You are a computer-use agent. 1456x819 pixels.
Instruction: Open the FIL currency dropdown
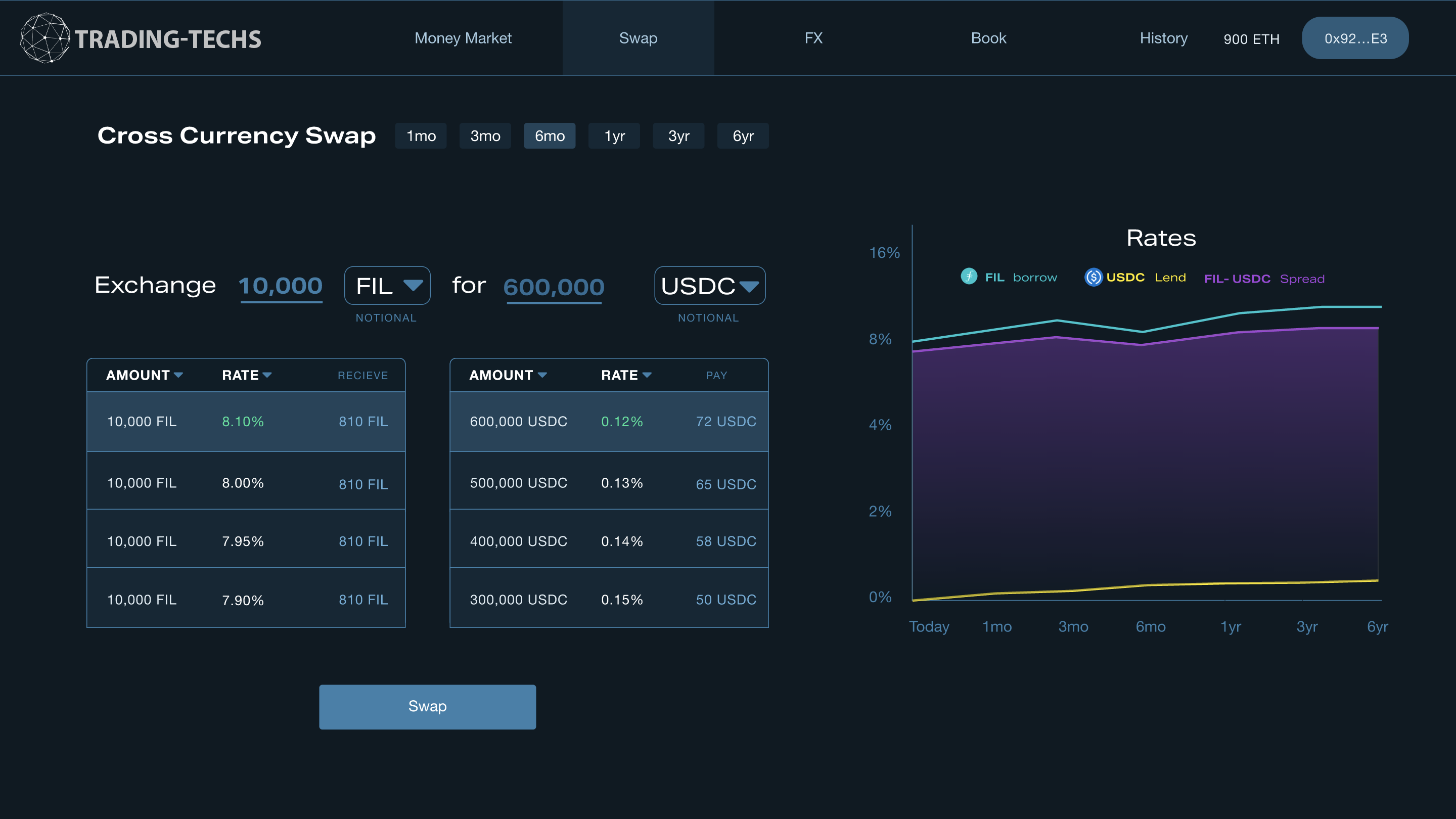tap(387, 286)
